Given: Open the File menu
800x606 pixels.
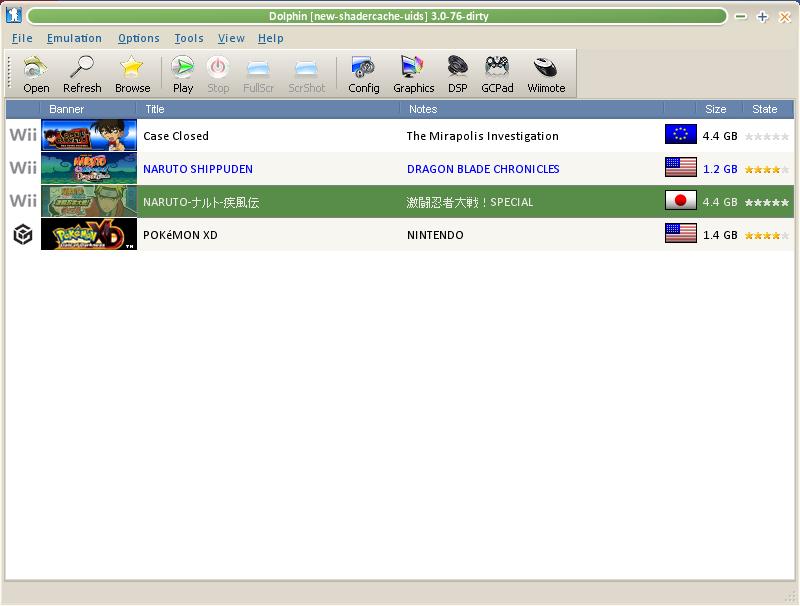Looking at the screenshot, I should point(22,38).
